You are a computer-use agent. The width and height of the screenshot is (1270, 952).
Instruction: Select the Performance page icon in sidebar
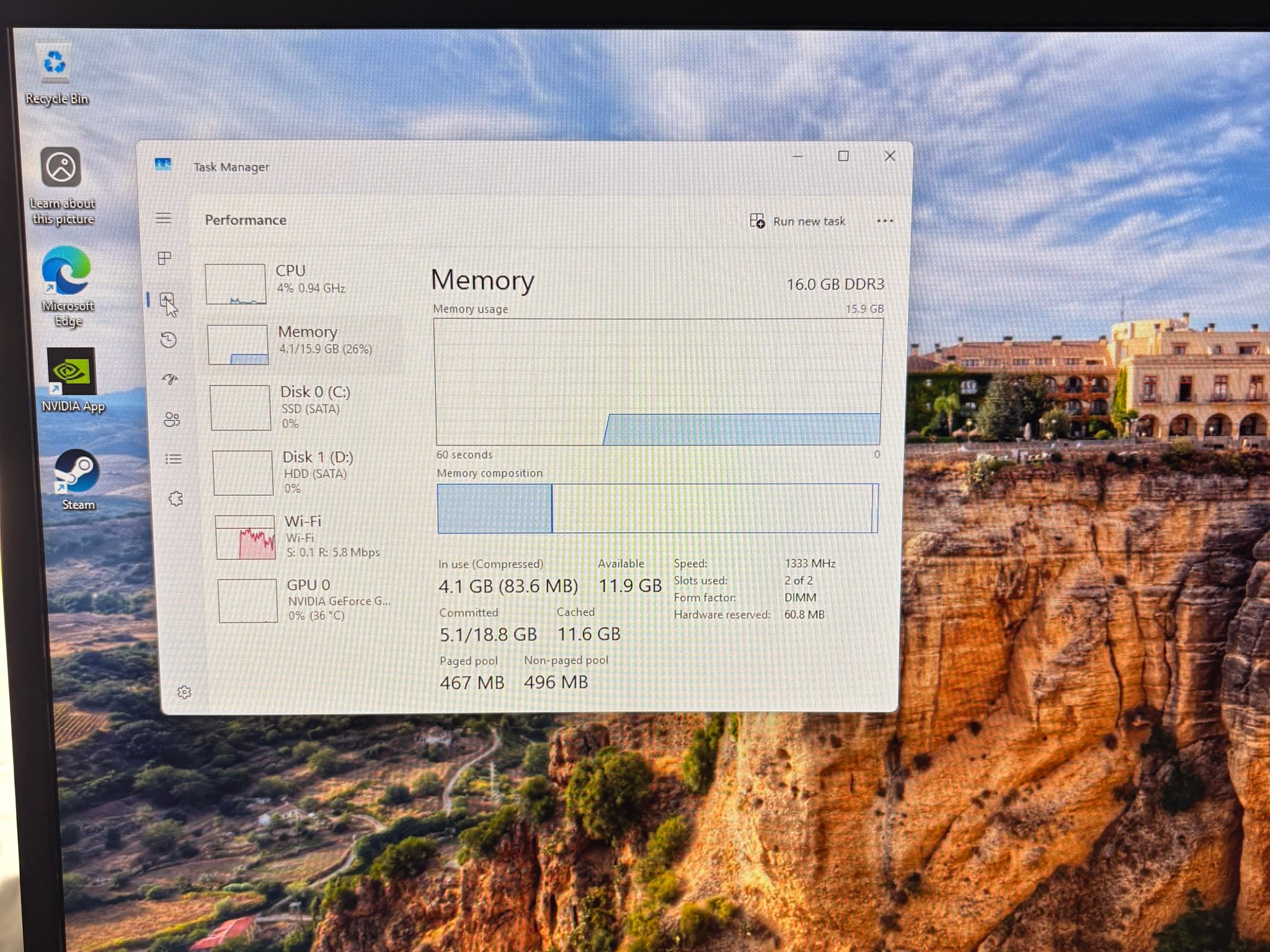click(167, 301)
